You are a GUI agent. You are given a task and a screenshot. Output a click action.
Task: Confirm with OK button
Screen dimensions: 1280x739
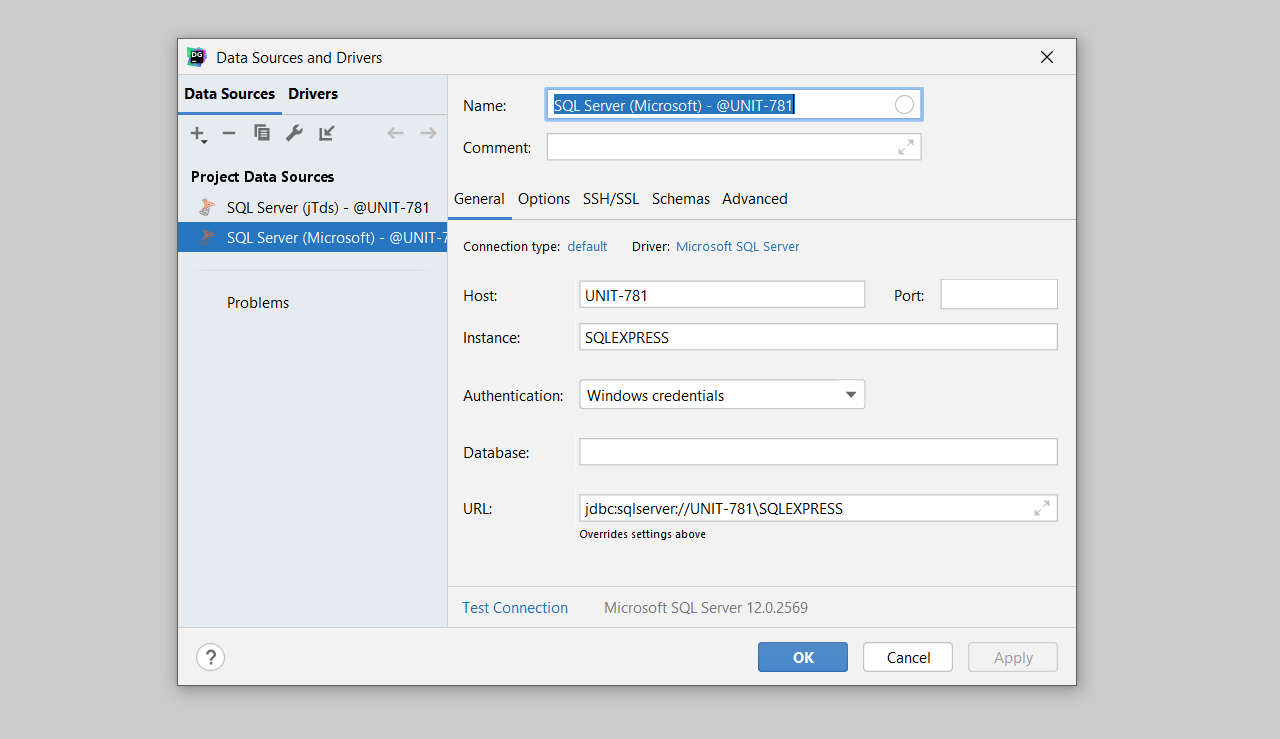(803, 657)
